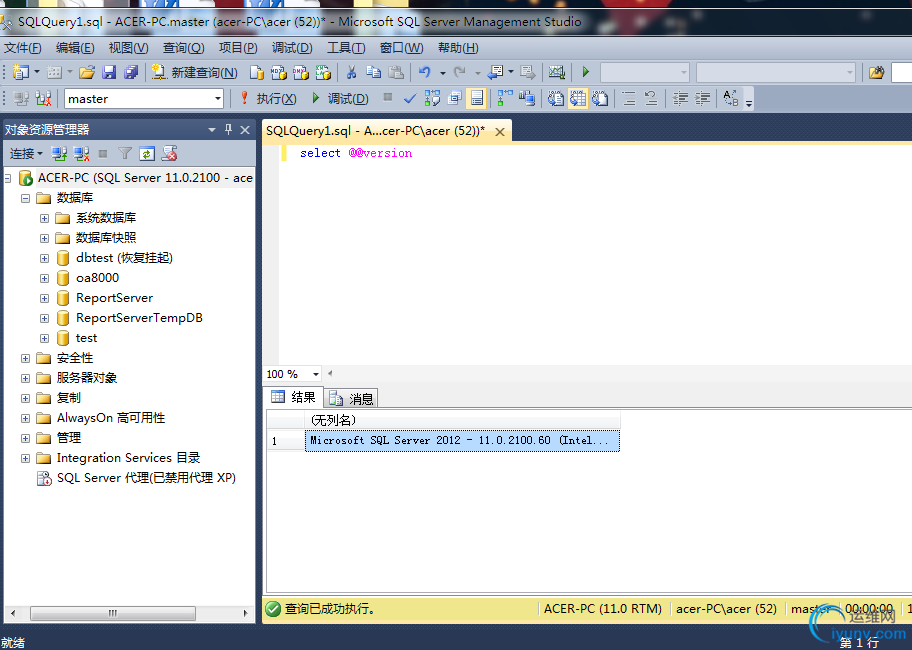
Task: Select the SQLQuery1.sql document tab
Action: point(375,131)
